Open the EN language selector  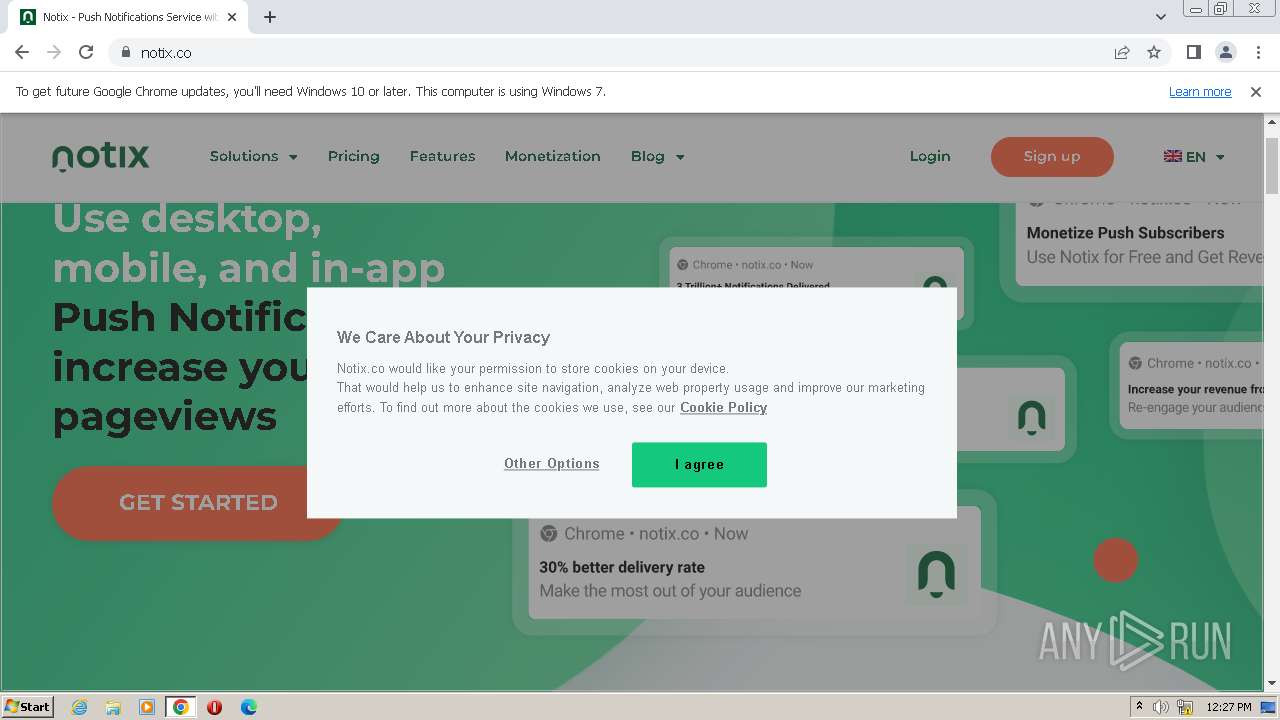tap(1194, 156)
